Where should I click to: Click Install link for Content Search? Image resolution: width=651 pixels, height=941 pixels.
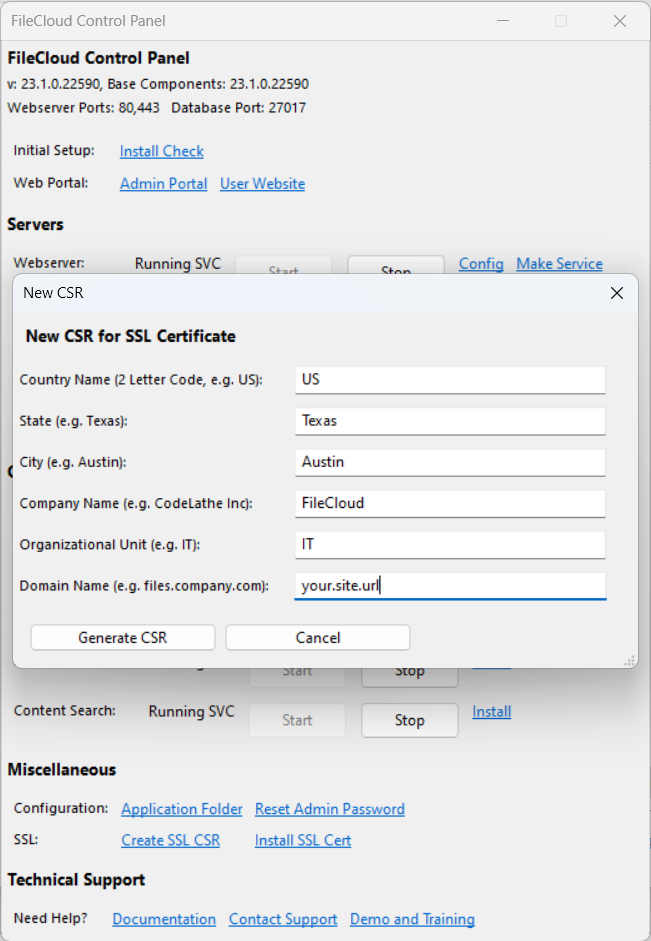492,712
